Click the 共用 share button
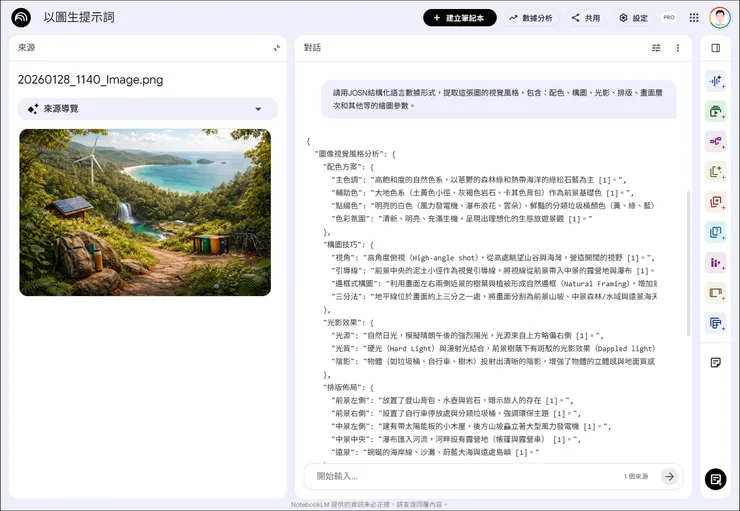Screen dimensions: 740x511 pos(586,18)
